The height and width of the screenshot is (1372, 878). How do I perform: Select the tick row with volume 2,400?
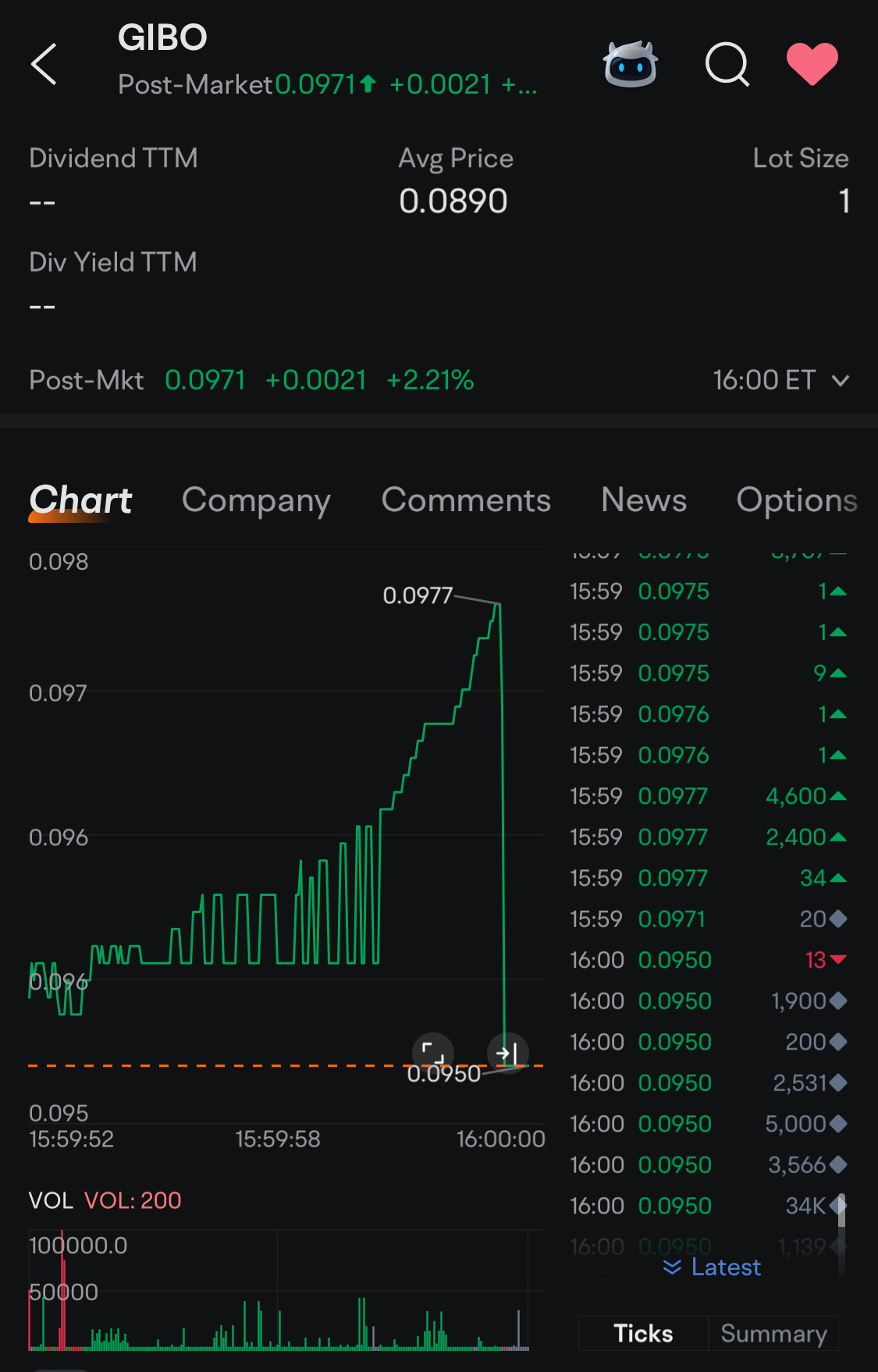pyautogui.click(x=709, y=837)
